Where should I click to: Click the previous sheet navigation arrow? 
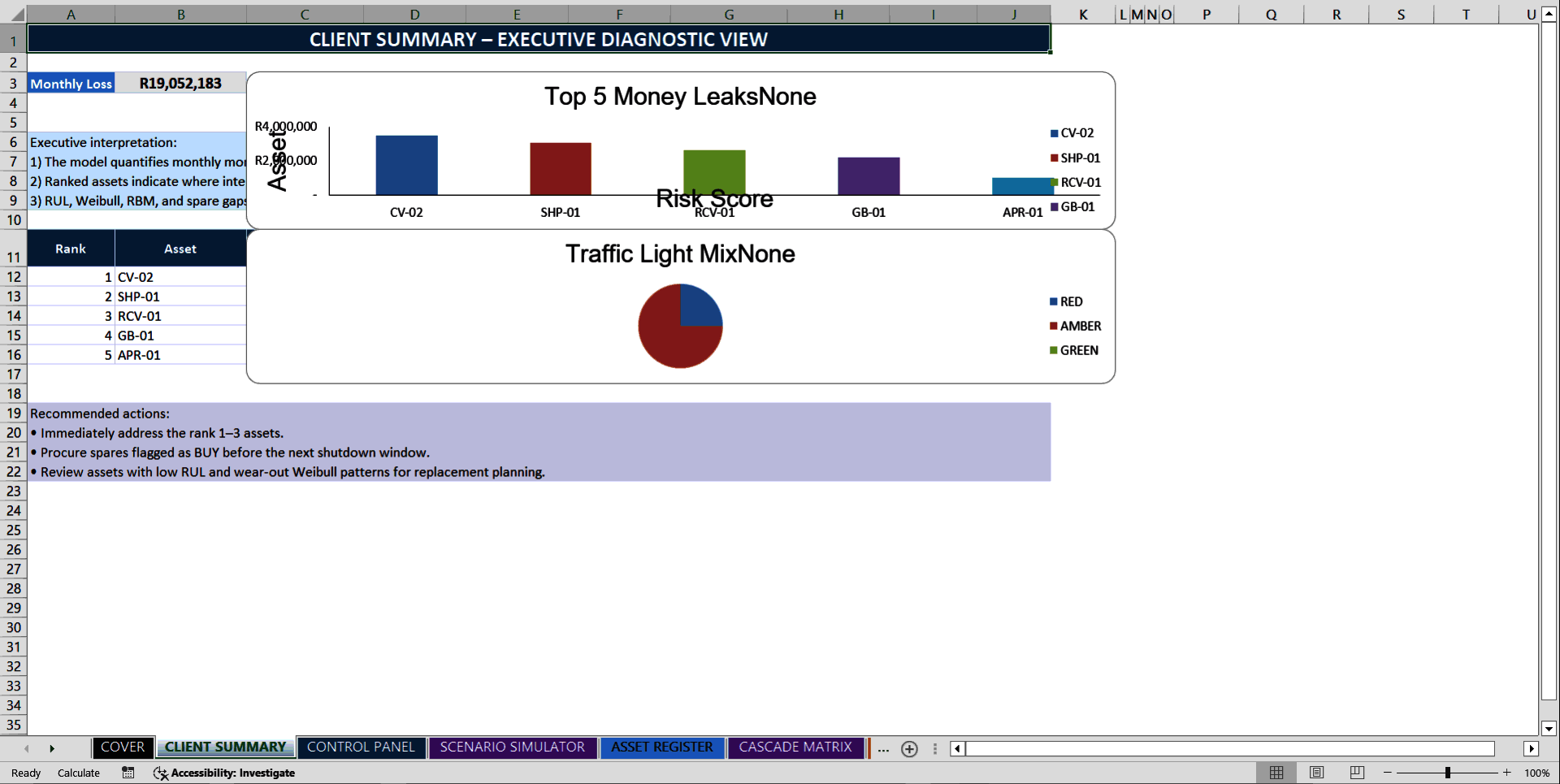pos(25,747)
